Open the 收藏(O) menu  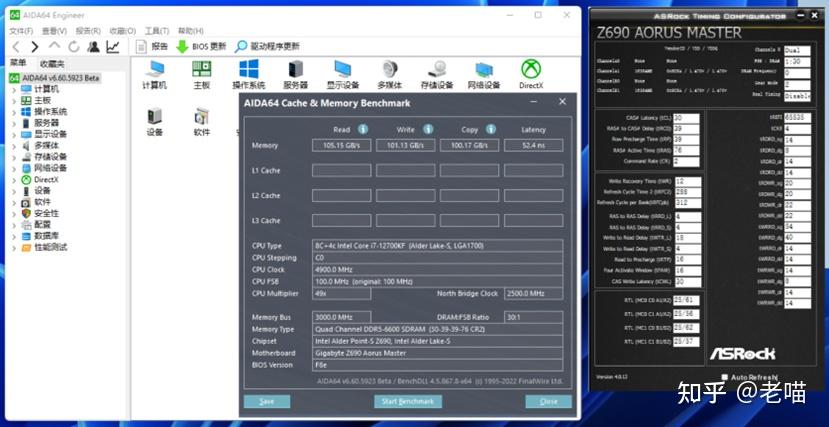pos(123,31)
